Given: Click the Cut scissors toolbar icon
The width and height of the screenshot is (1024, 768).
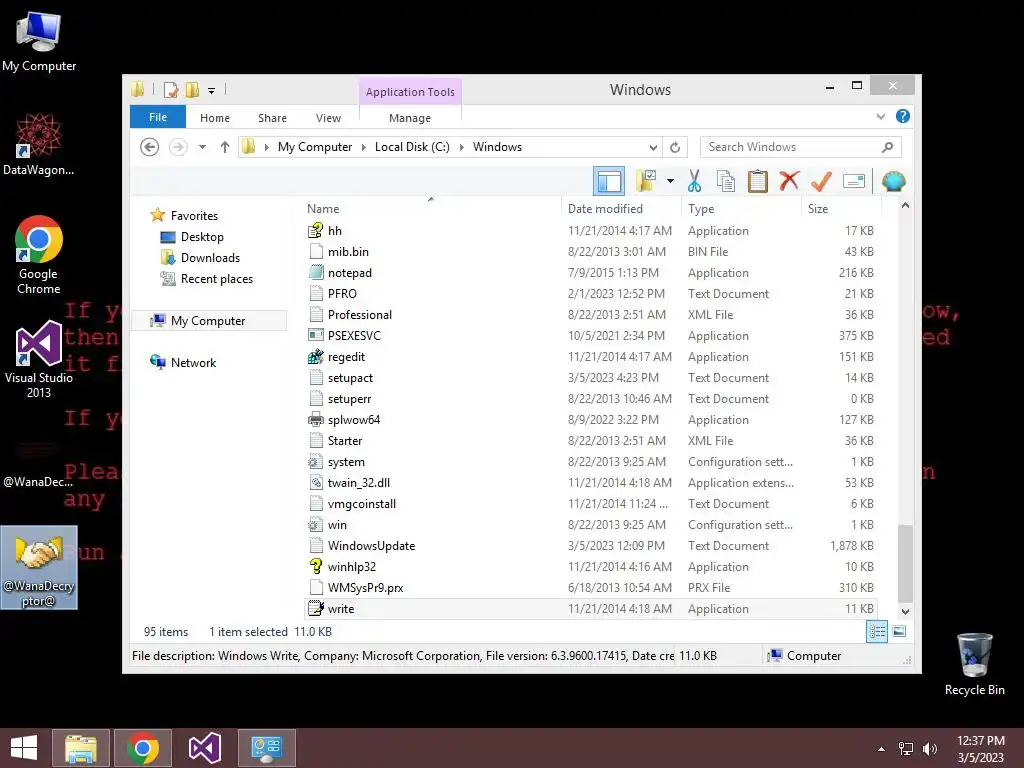Looking at the screenshot, I should [x=694, y=181].
